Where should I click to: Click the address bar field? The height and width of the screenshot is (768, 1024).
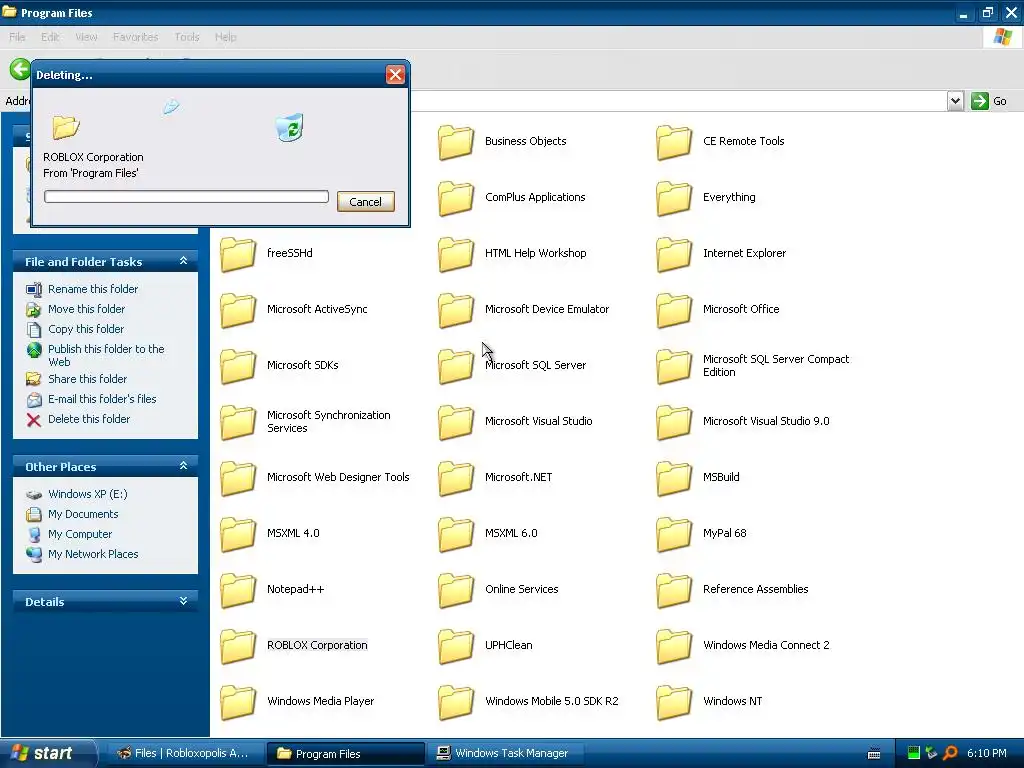click(677, 101)
